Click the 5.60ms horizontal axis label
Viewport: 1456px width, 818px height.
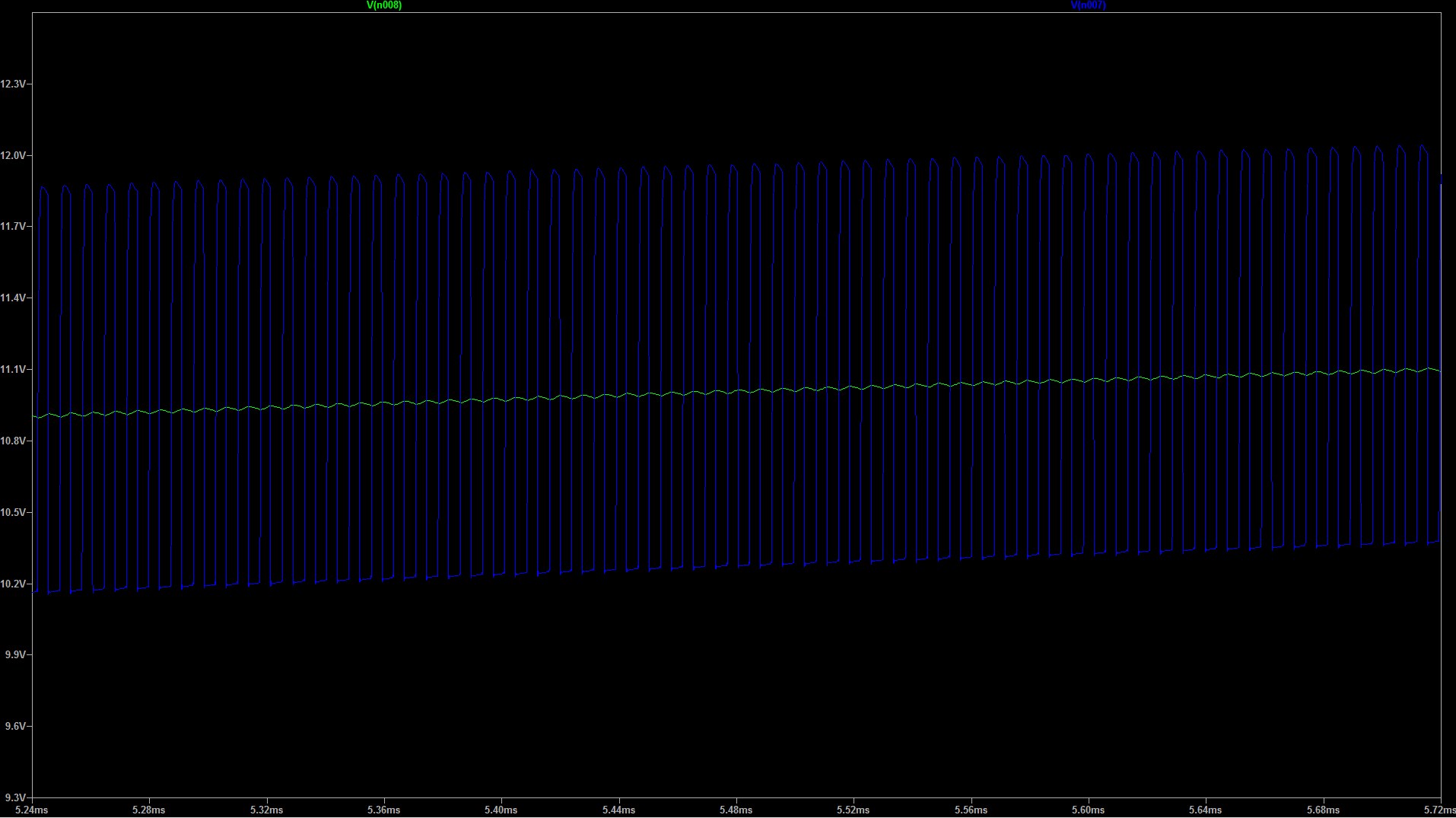pyautogui.click(x=1088, y=810)
